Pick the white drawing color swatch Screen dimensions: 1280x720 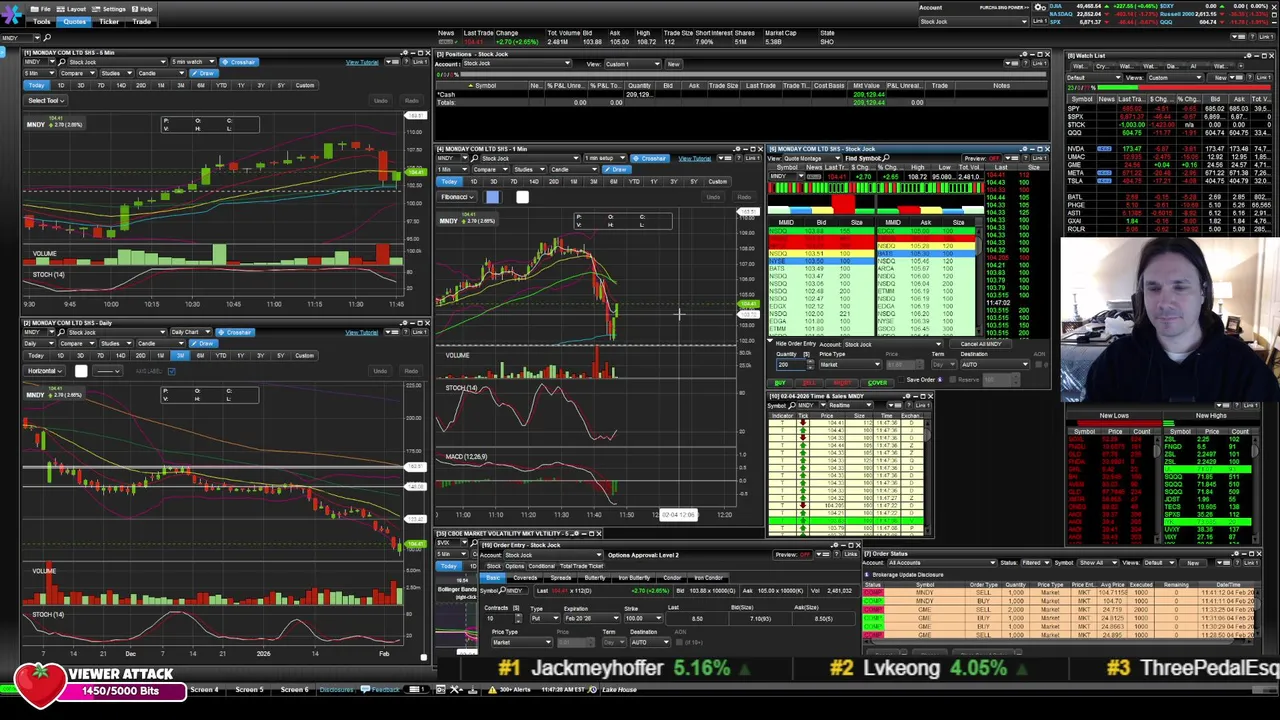click(x=522, y=197)
